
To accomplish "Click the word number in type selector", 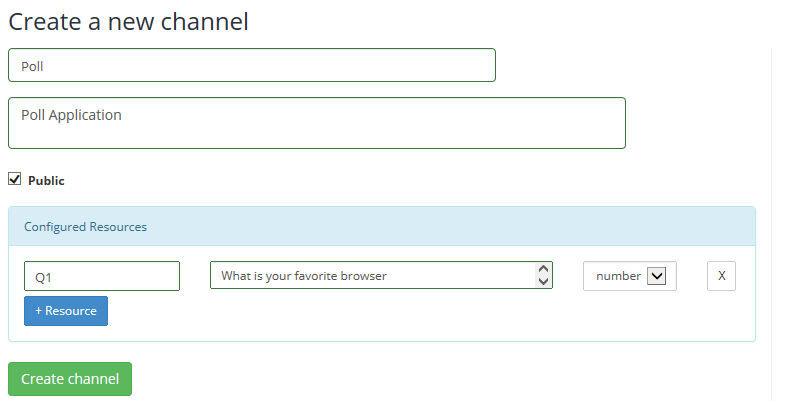I will 618,276.
